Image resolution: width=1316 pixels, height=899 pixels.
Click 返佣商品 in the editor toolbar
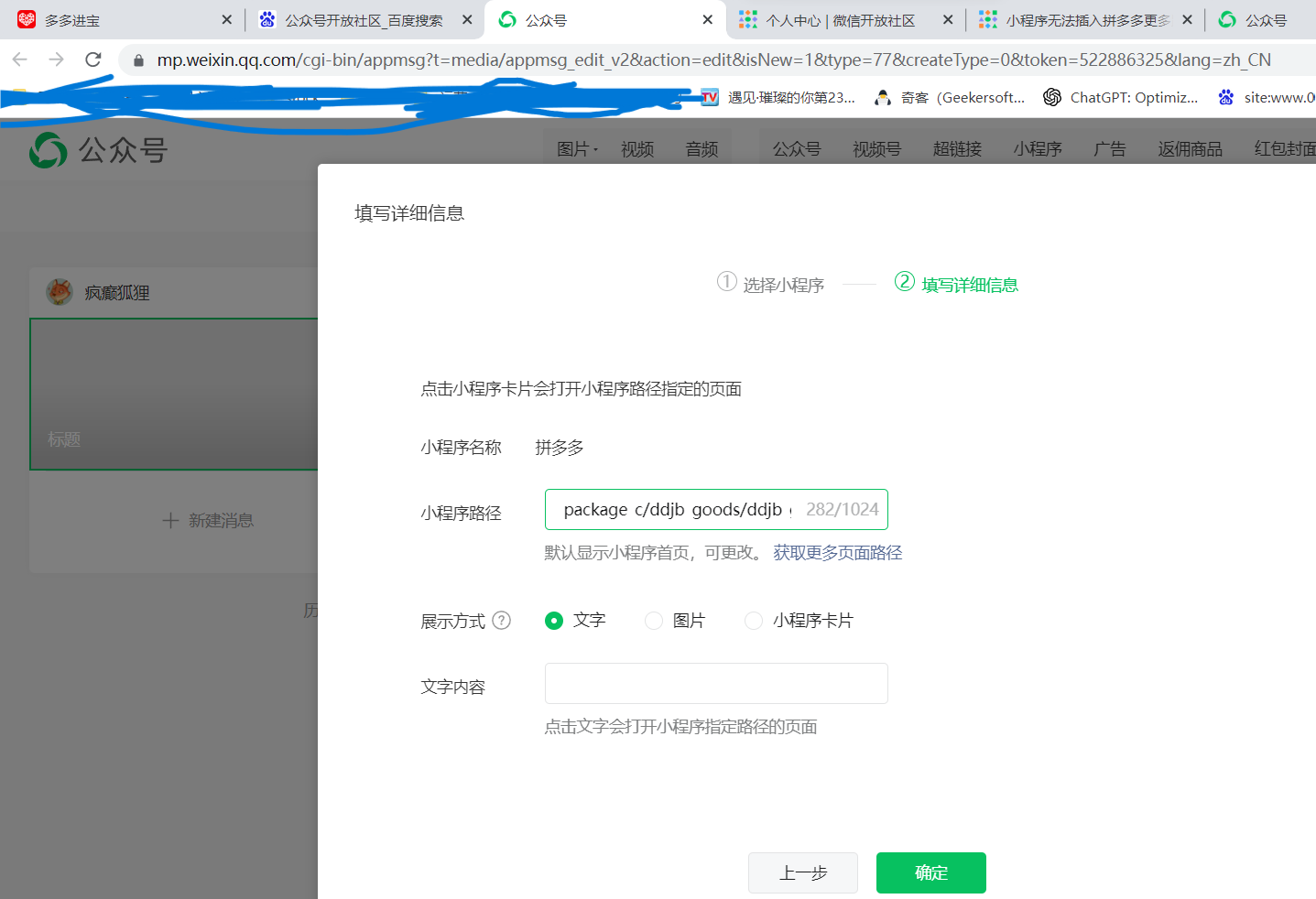click(1190, 149)
